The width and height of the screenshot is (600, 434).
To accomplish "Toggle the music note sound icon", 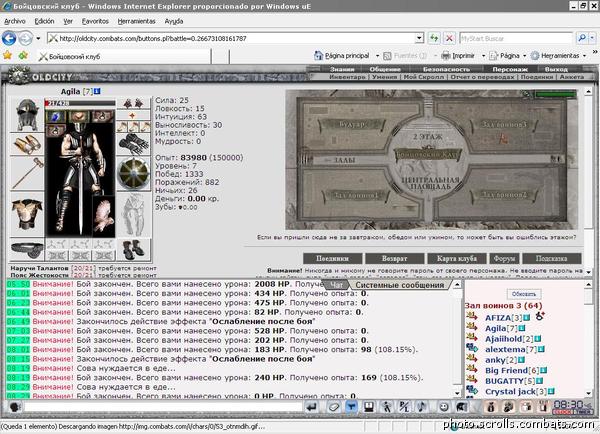I will [422, 406].
